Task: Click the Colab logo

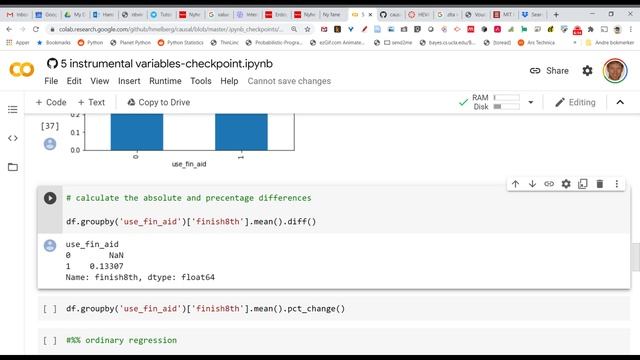Action: pyautogui.click(x=22, y=70)
